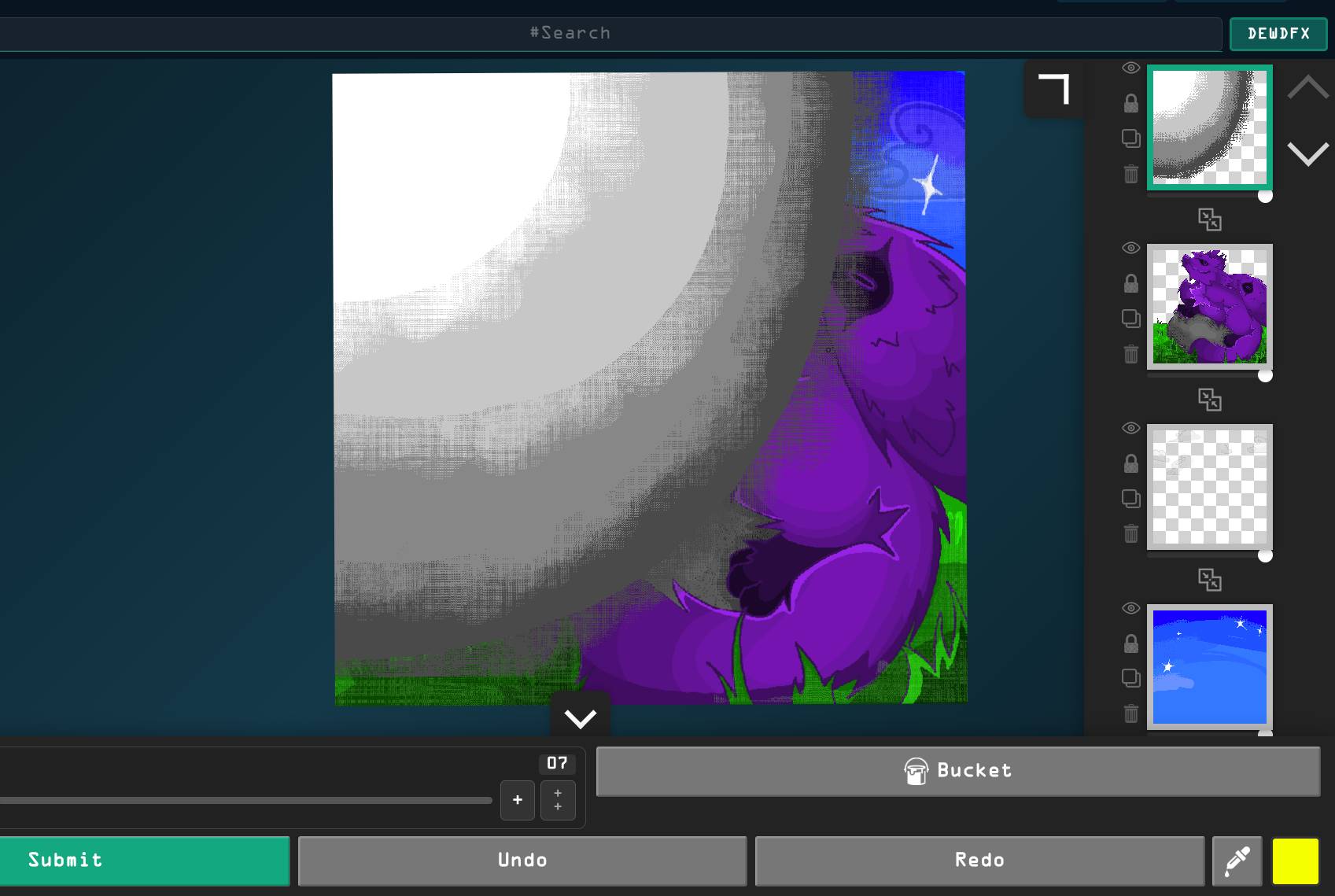Move selected layer up with the up arrow
This screenshot has height=896, width=1335.
tap(1307, 87)
